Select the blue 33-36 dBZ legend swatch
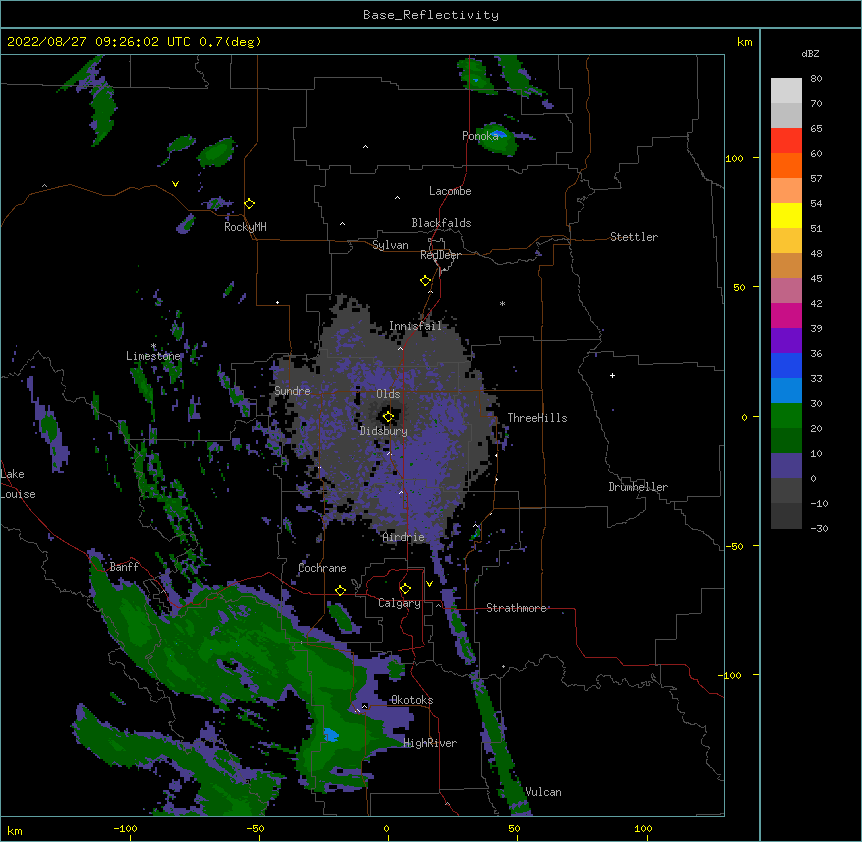Viewport: 862px width, 842px height. 786,365
